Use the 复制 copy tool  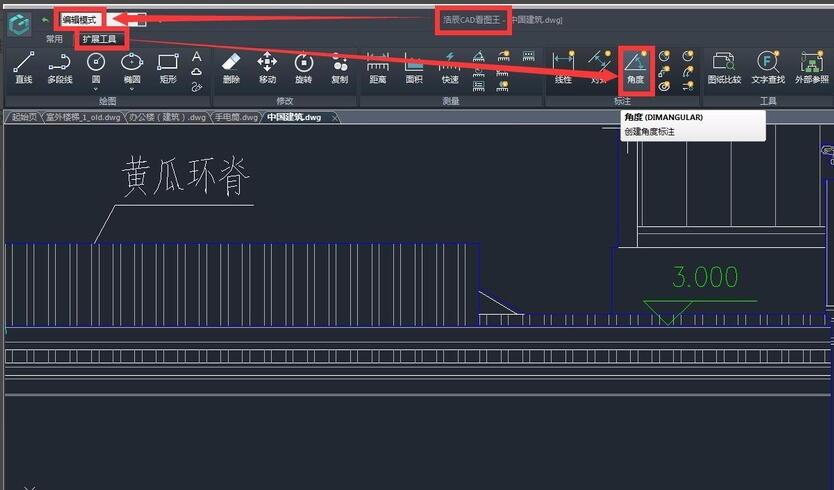(x=339, y=67)
